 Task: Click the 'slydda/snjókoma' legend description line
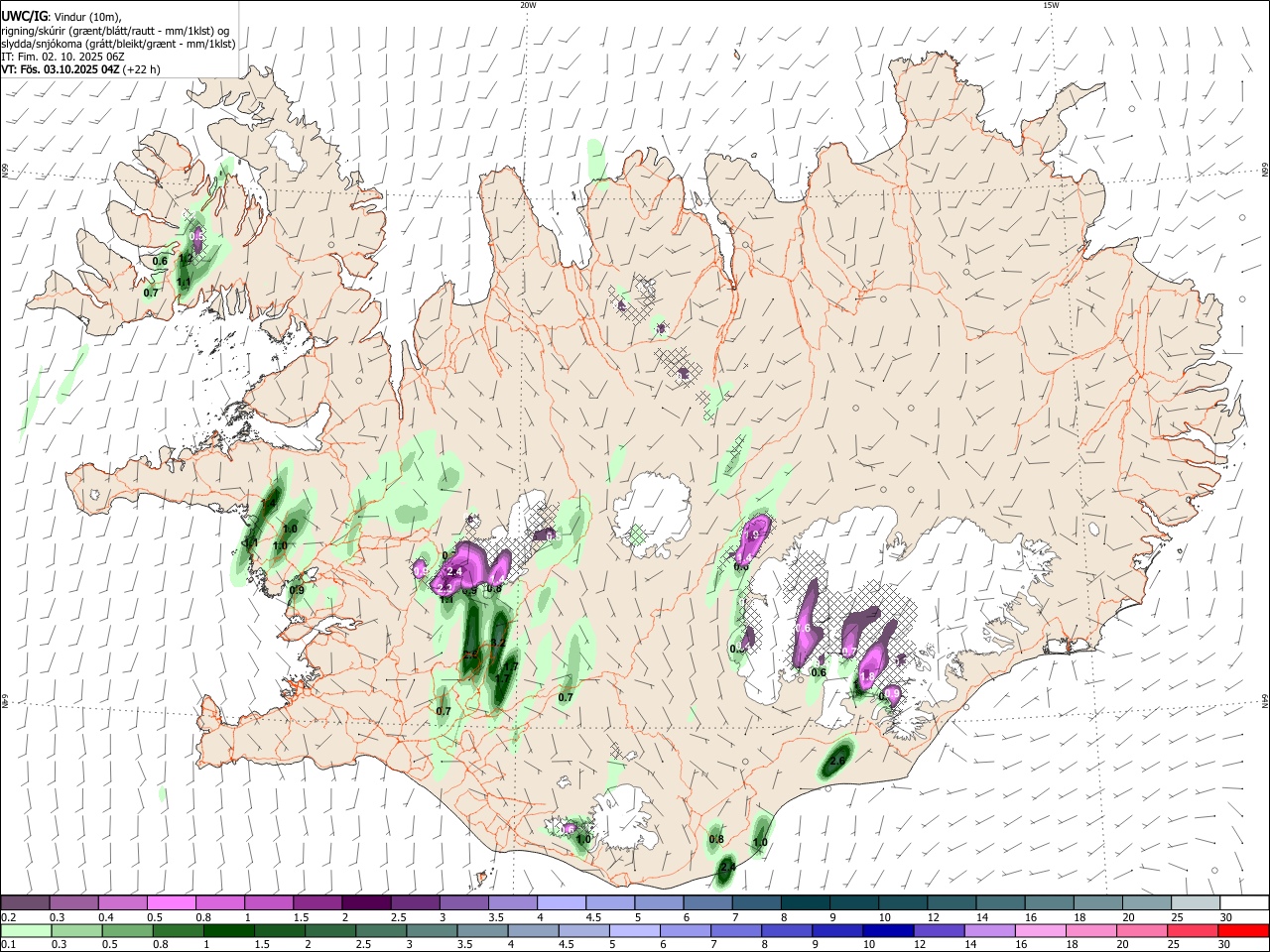pyautogui.click(x=118, y=44)
